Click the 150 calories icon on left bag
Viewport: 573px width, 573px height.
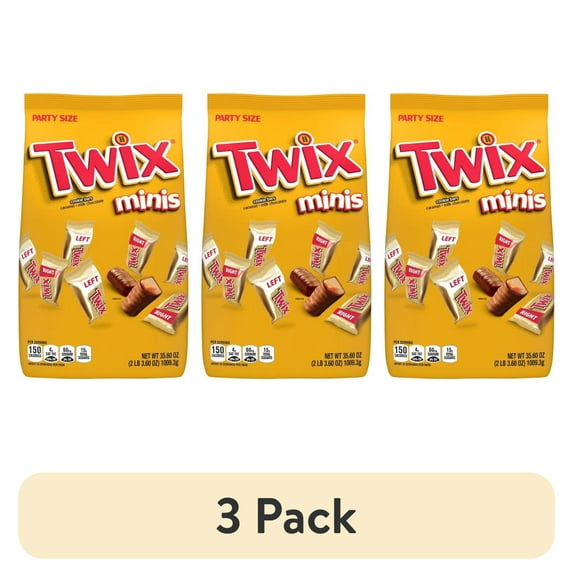click(x=35, y=353)
